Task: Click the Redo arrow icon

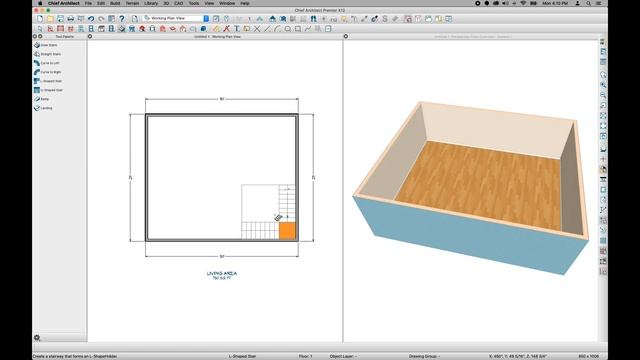Action: click(x=101, y=19)
